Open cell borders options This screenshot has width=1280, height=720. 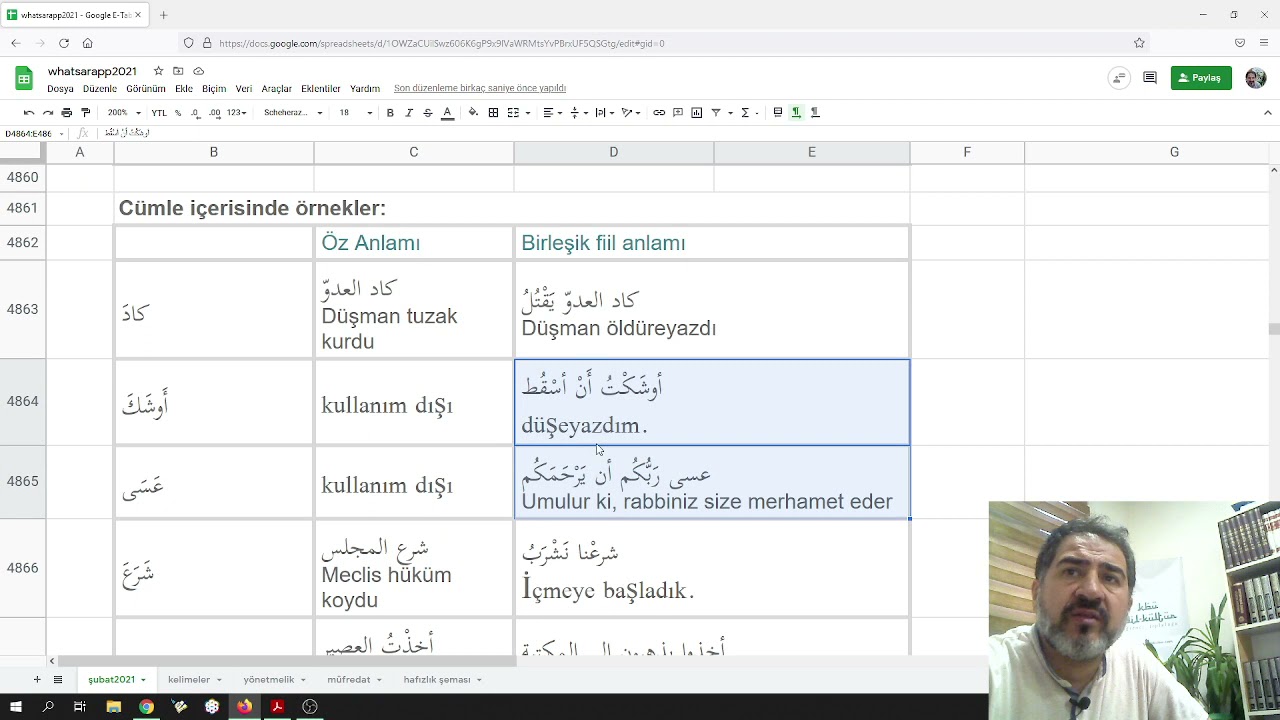tap(493, 113)
